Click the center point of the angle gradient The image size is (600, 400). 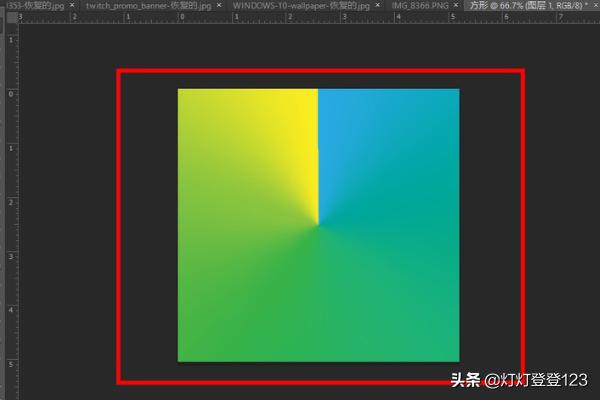[318, 225]
